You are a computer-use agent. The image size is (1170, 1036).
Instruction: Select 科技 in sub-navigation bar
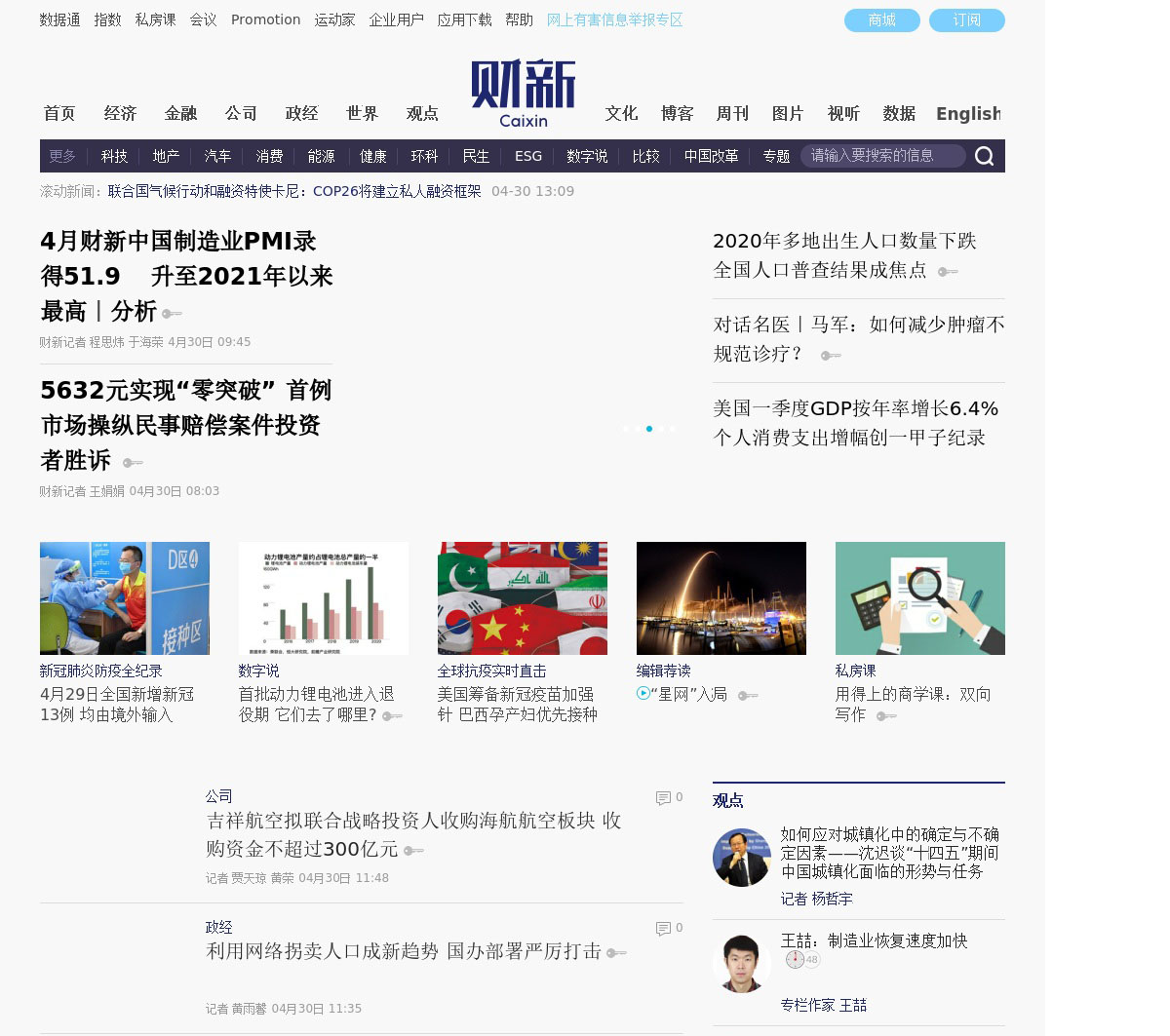[x=114, y=156]
